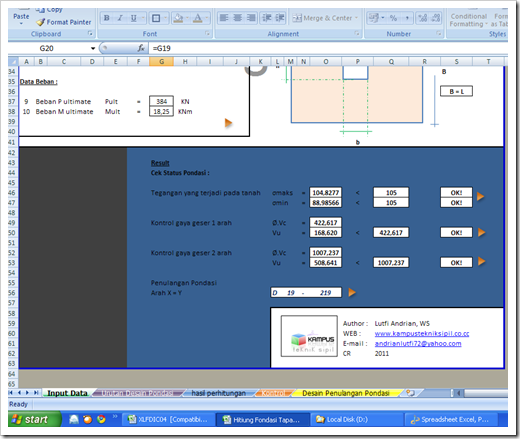
Task: Open Merge & Center dropdown arrow
Action: [x=356, y=18]
